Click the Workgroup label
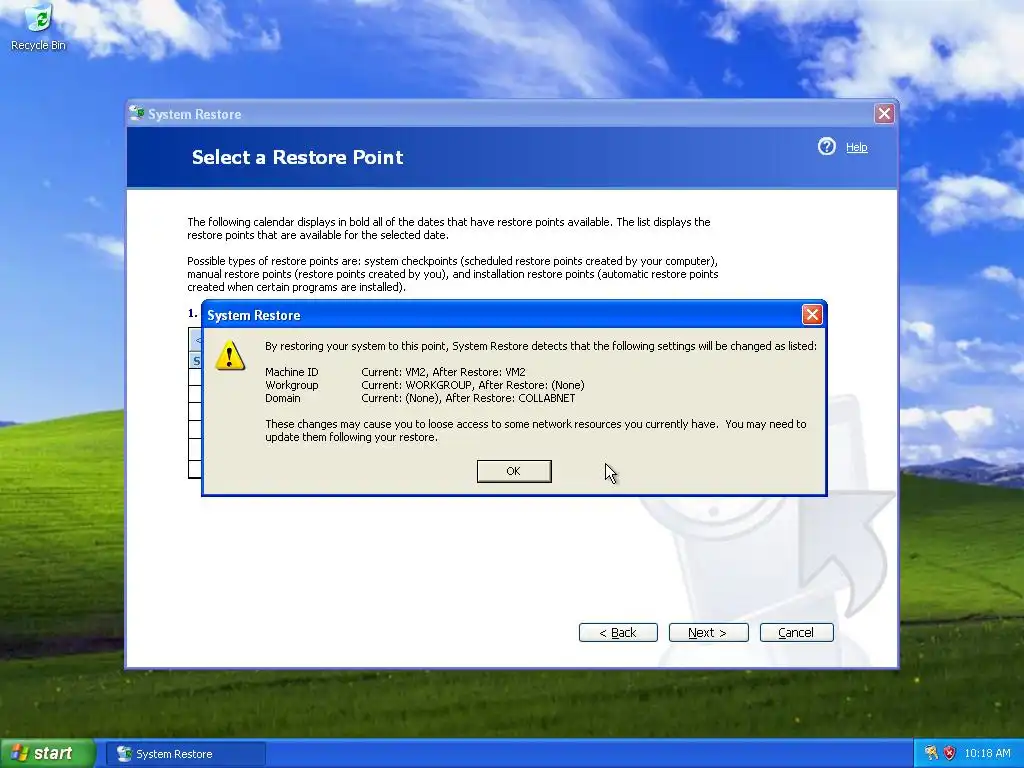 (x=291, y=385)
